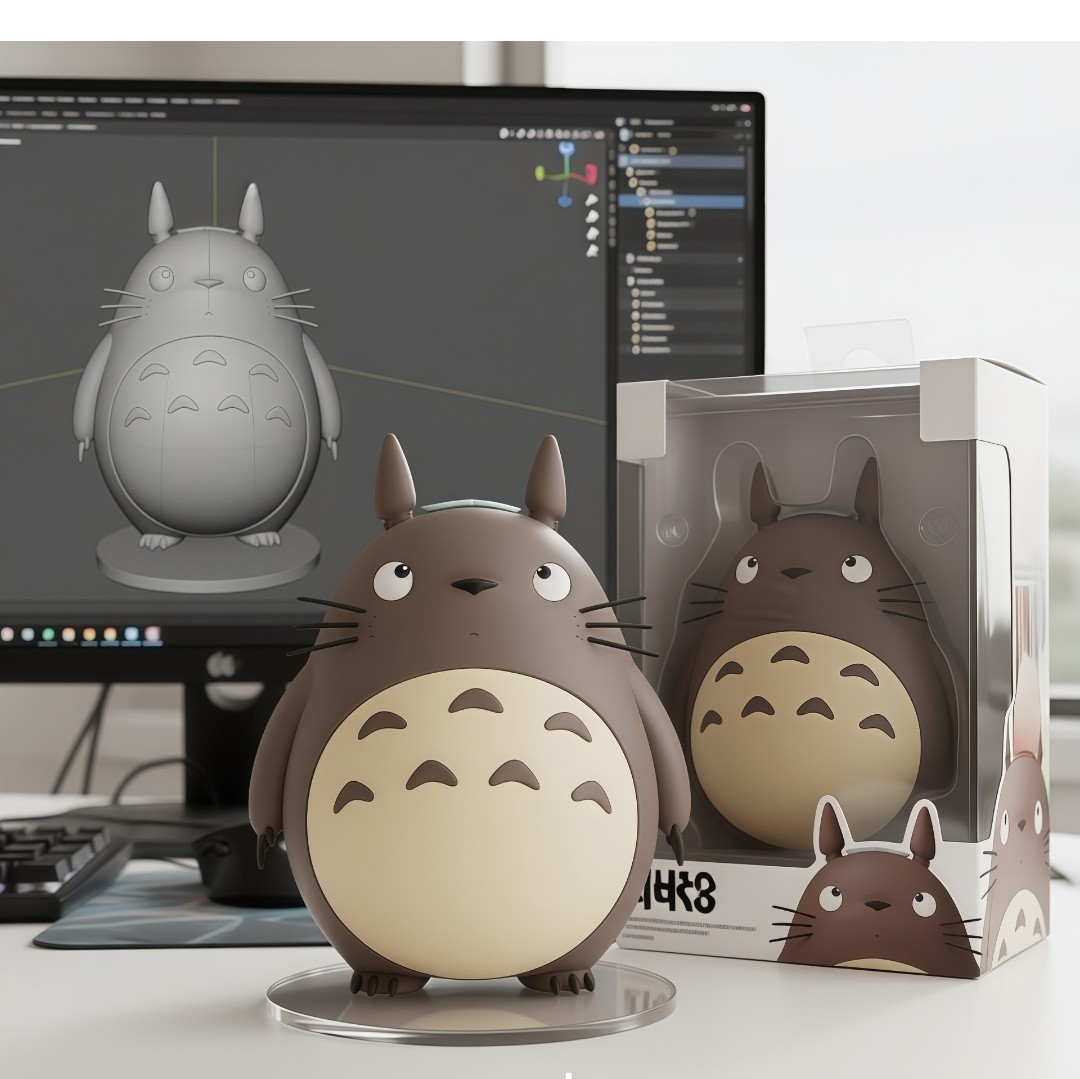Select the dimmer highlighted row near the outliner top

pyautogui.click(x=681, y=161)
